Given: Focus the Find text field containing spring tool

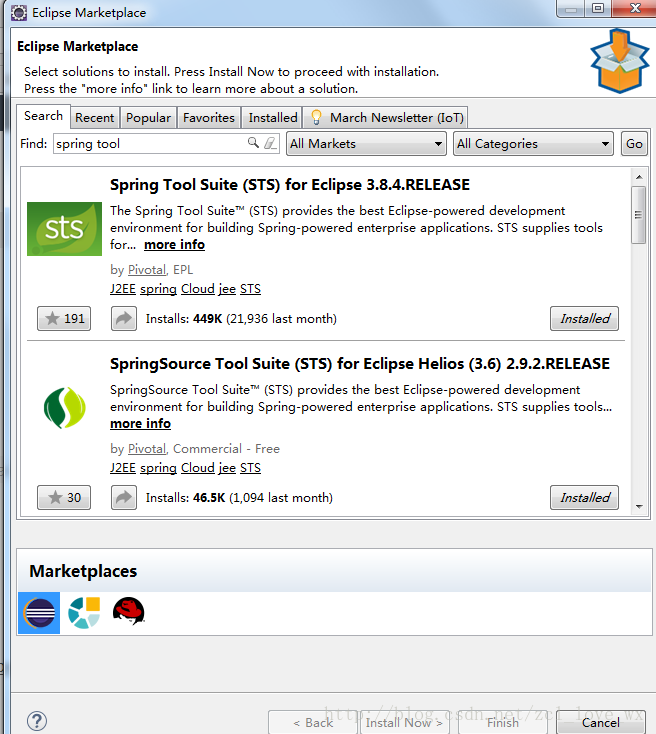Looking at the screenshot, I should pos(166,144).
